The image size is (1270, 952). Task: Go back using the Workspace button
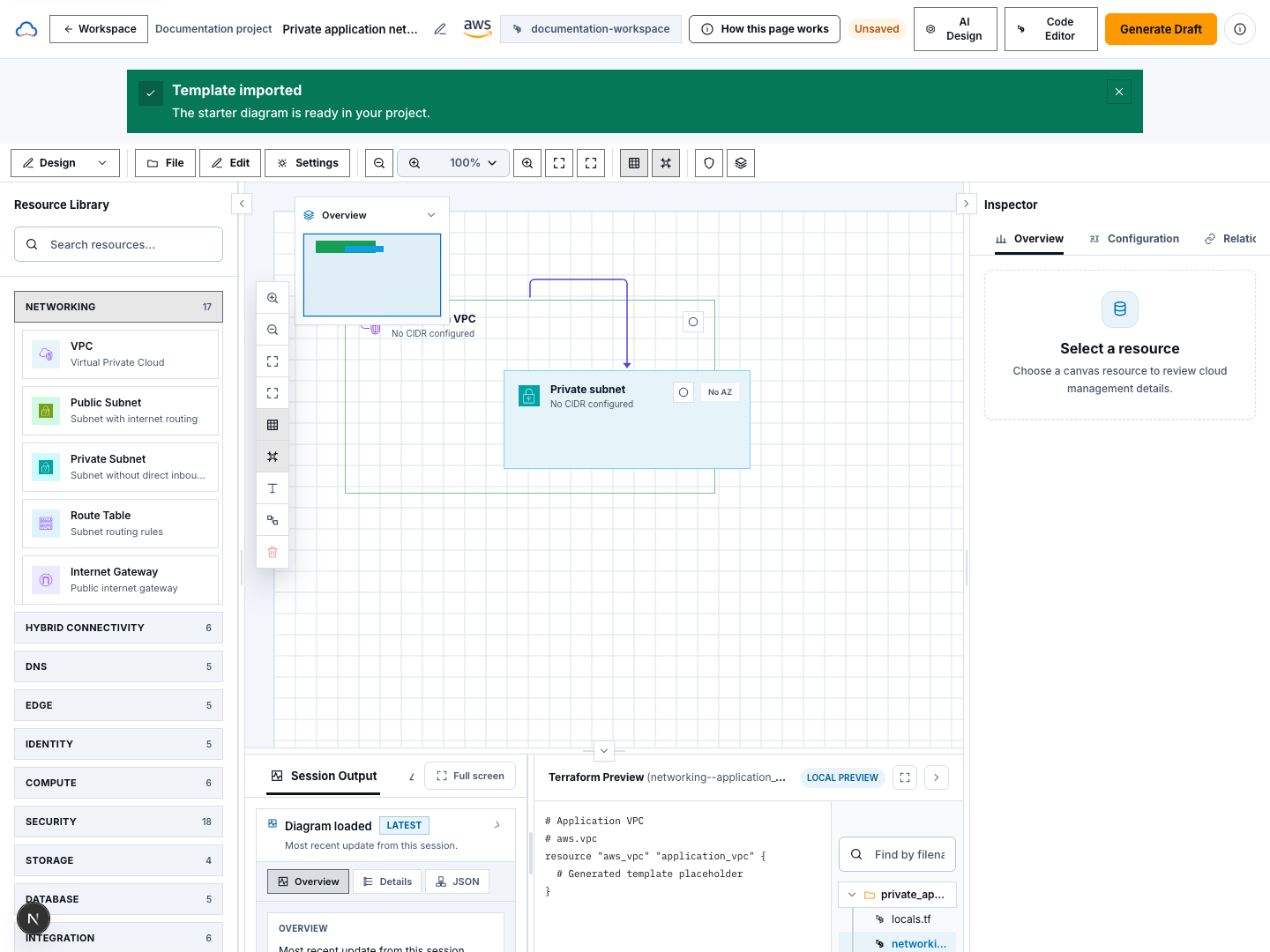coord(99,29)
